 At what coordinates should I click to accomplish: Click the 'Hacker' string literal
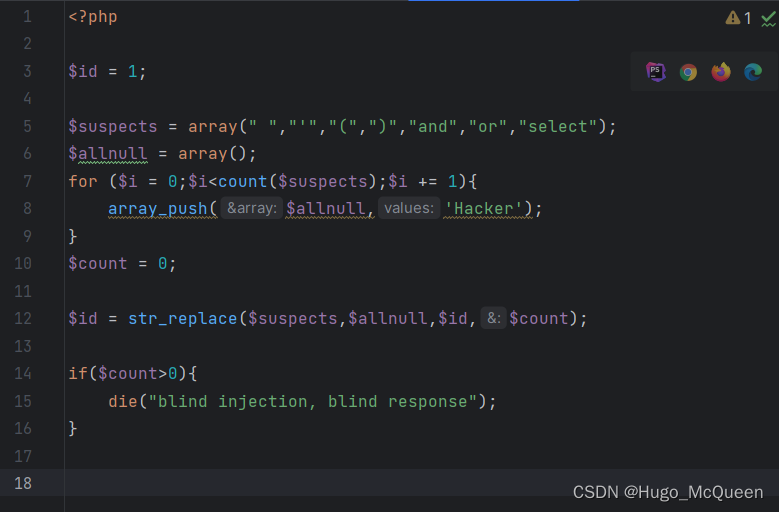coord(483,209)
